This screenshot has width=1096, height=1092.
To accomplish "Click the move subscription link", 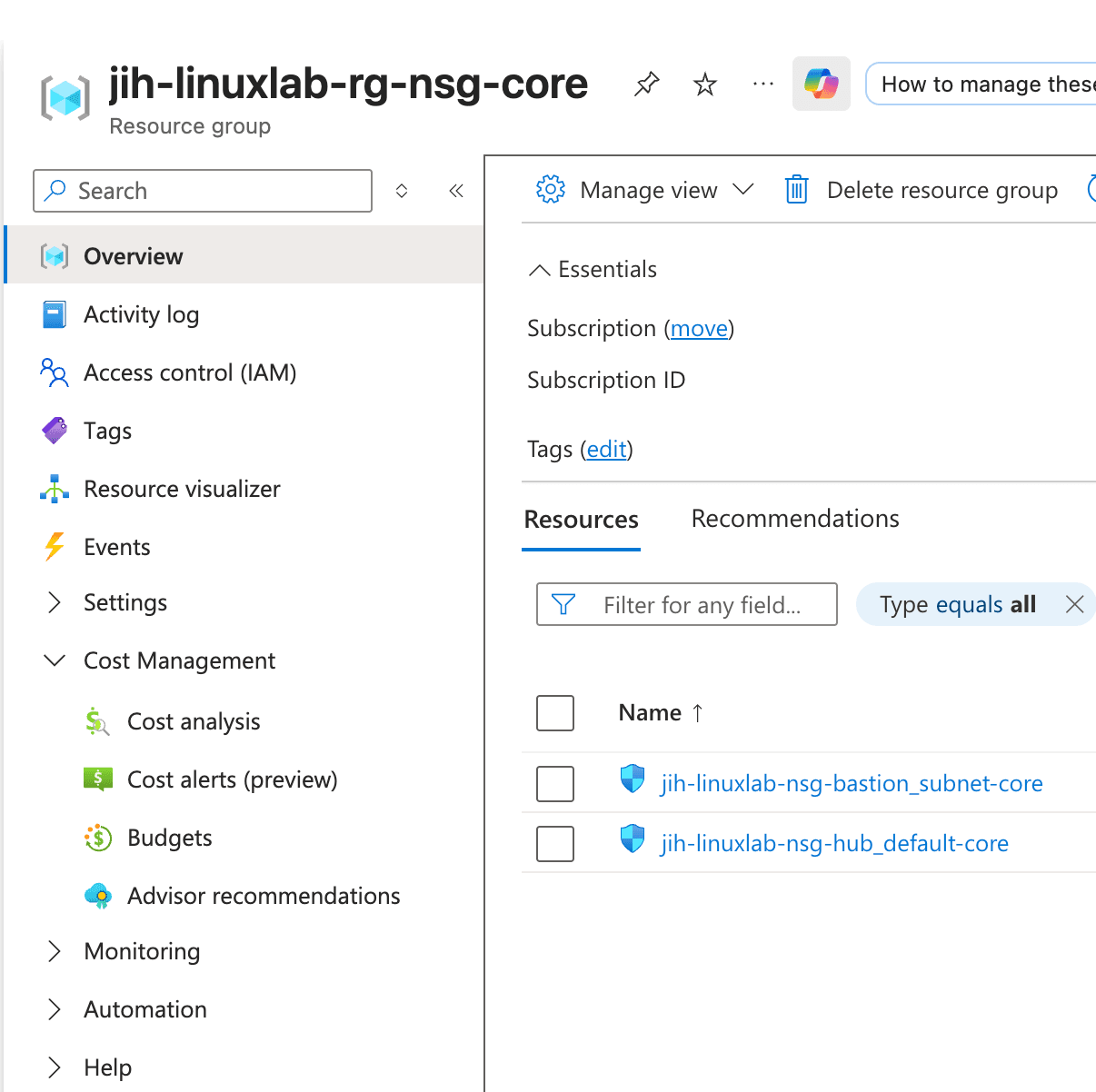I will coord(699,328).
